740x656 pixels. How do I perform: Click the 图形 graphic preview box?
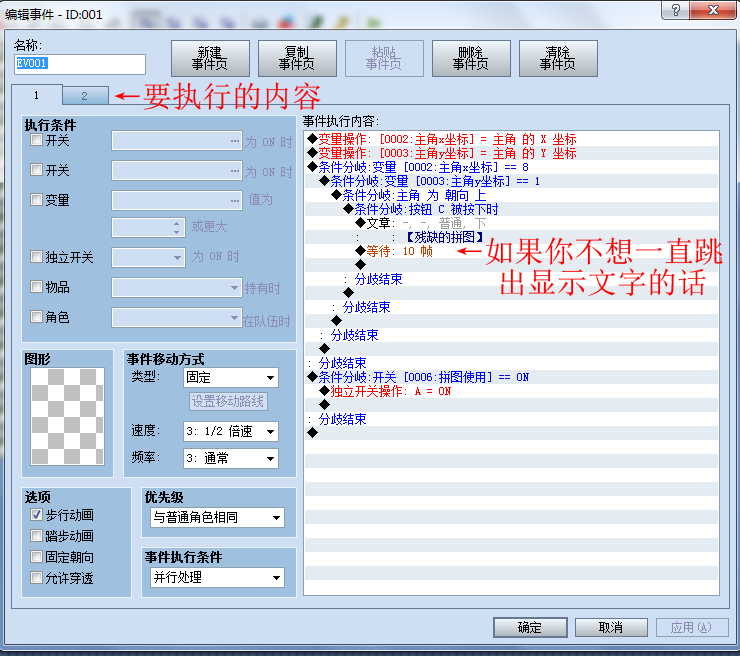(x=67, y=416)
